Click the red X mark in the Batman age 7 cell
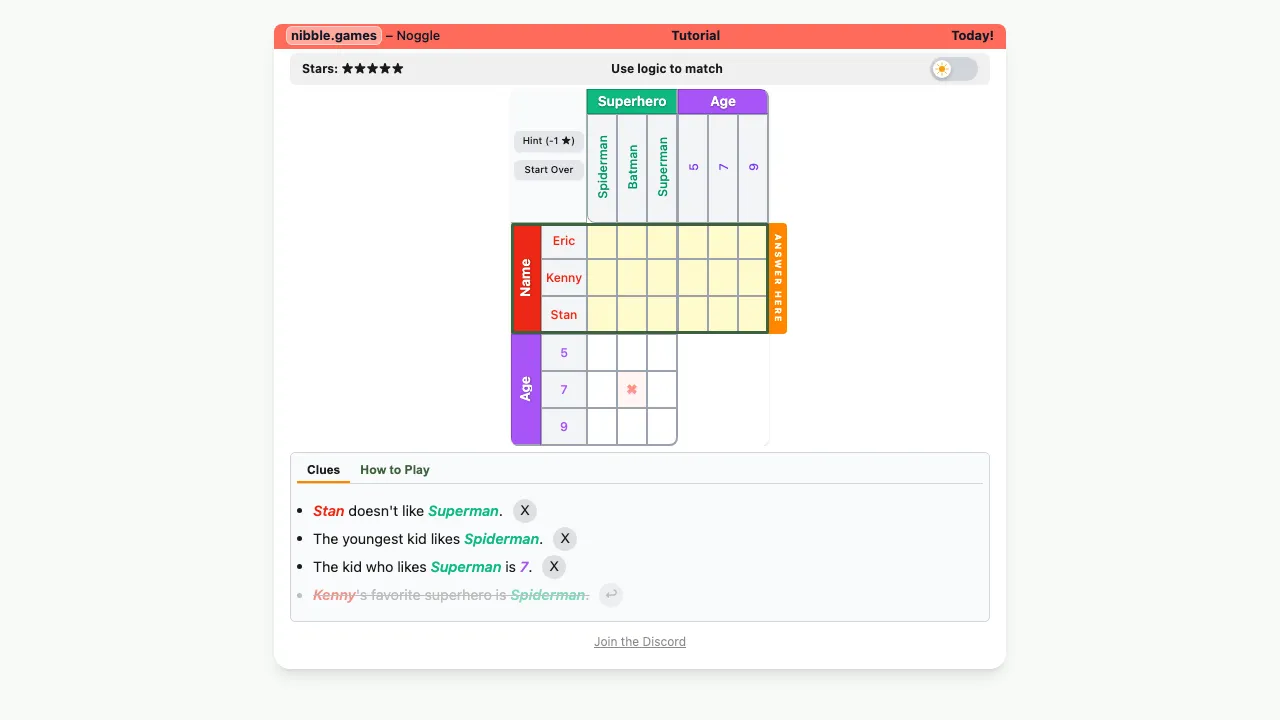The height and width of the screenshot is (720, 1280). click(x=632, y=390)
